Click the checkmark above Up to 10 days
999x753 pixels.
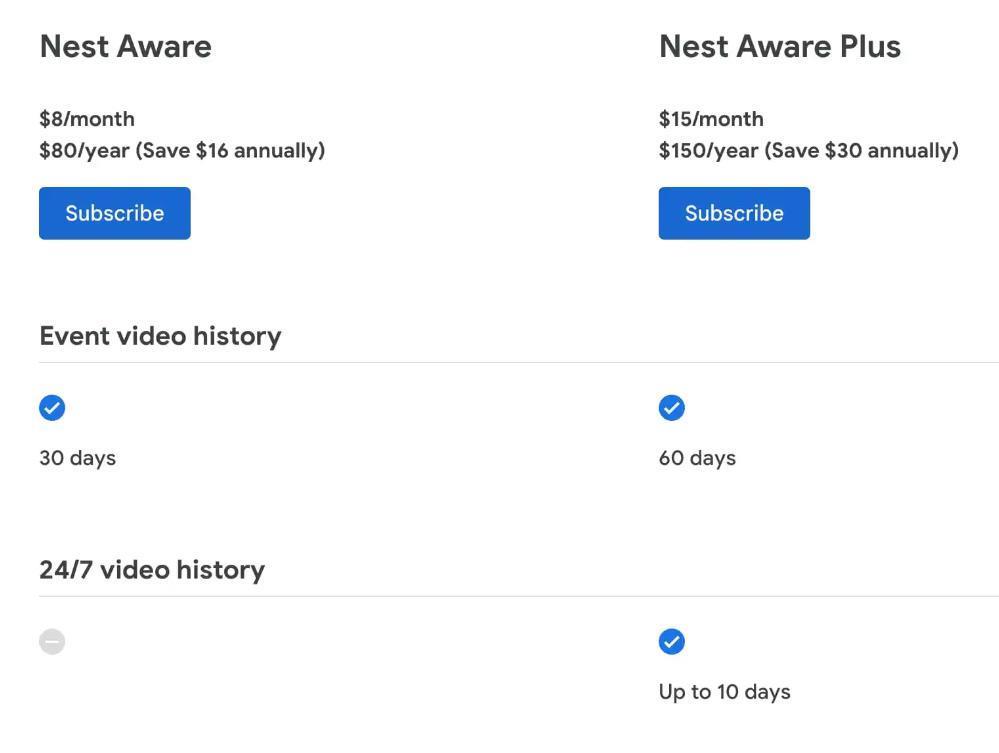pyautogui.click(x=671, y=641)
